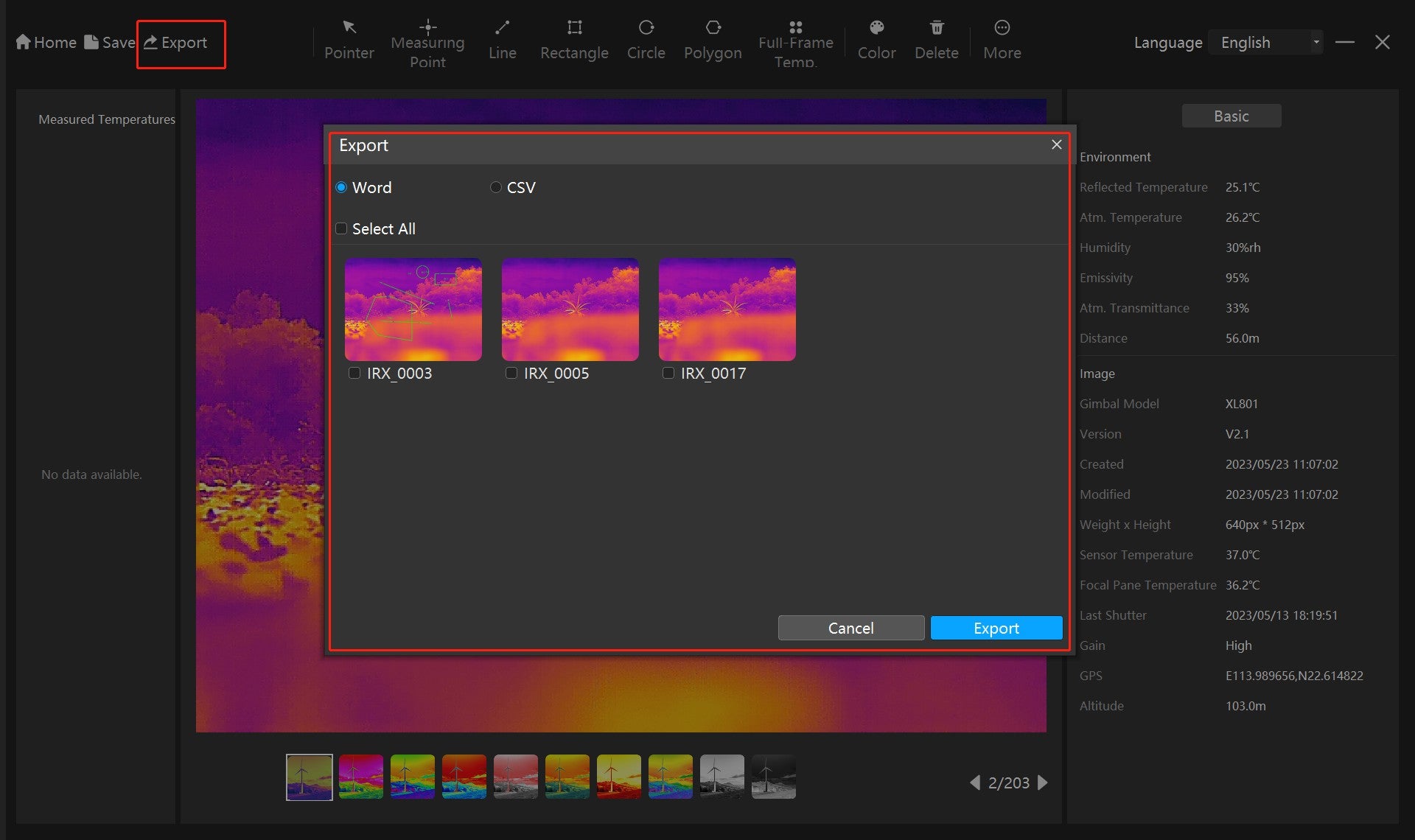Go to the next image page
The height and width of the screenshot is (840, 1415).
(x=1041, y=783)
